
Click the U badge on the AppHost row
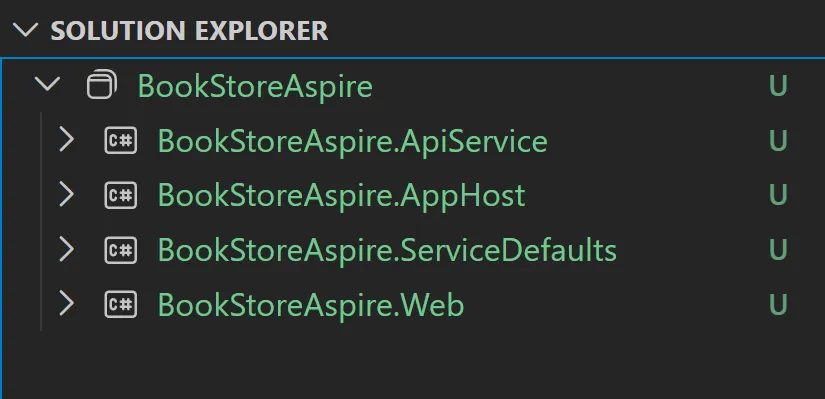click(778, 195)
